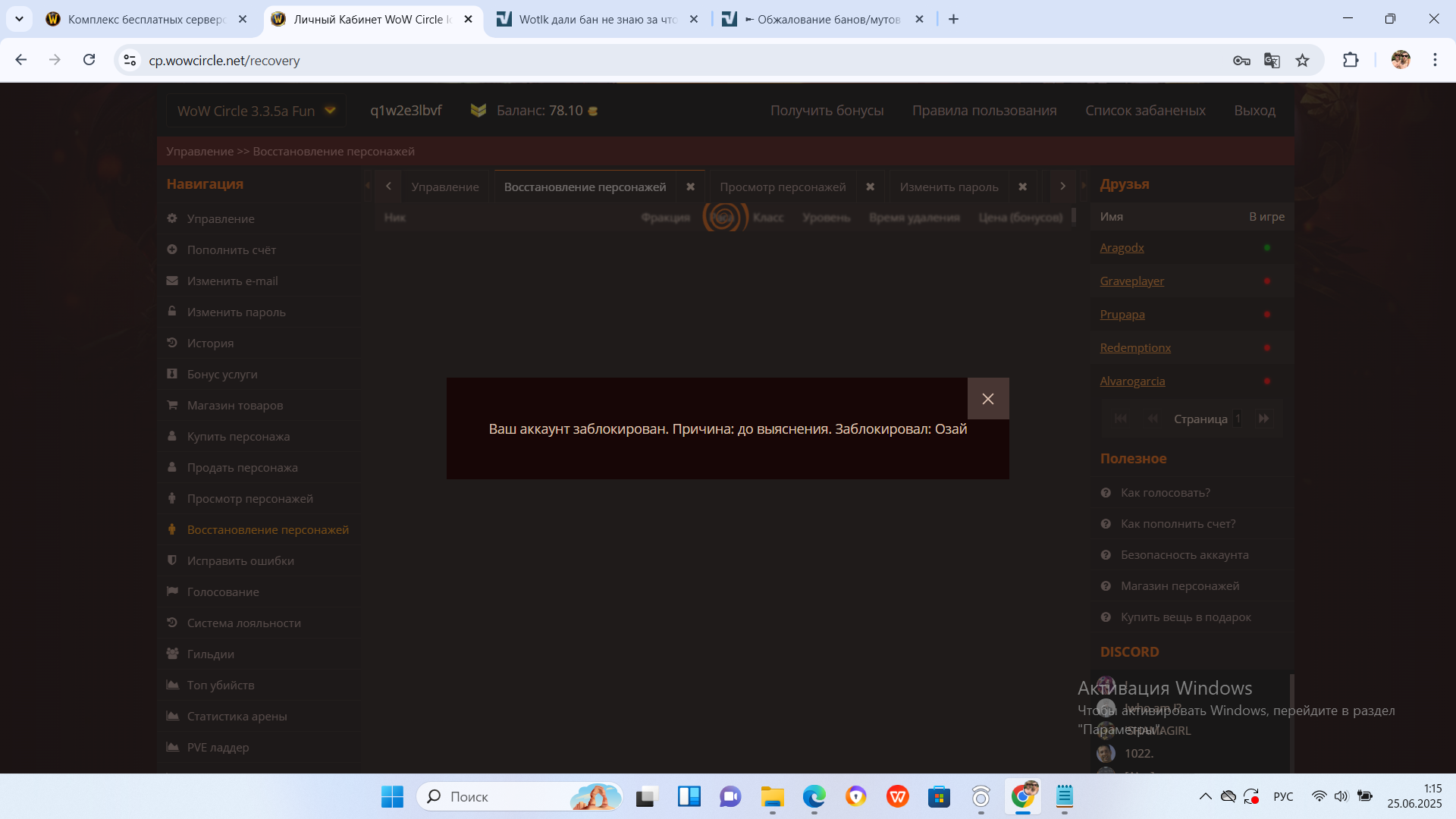Switch to the Изменить пароль tab

[x=948, y=187]
